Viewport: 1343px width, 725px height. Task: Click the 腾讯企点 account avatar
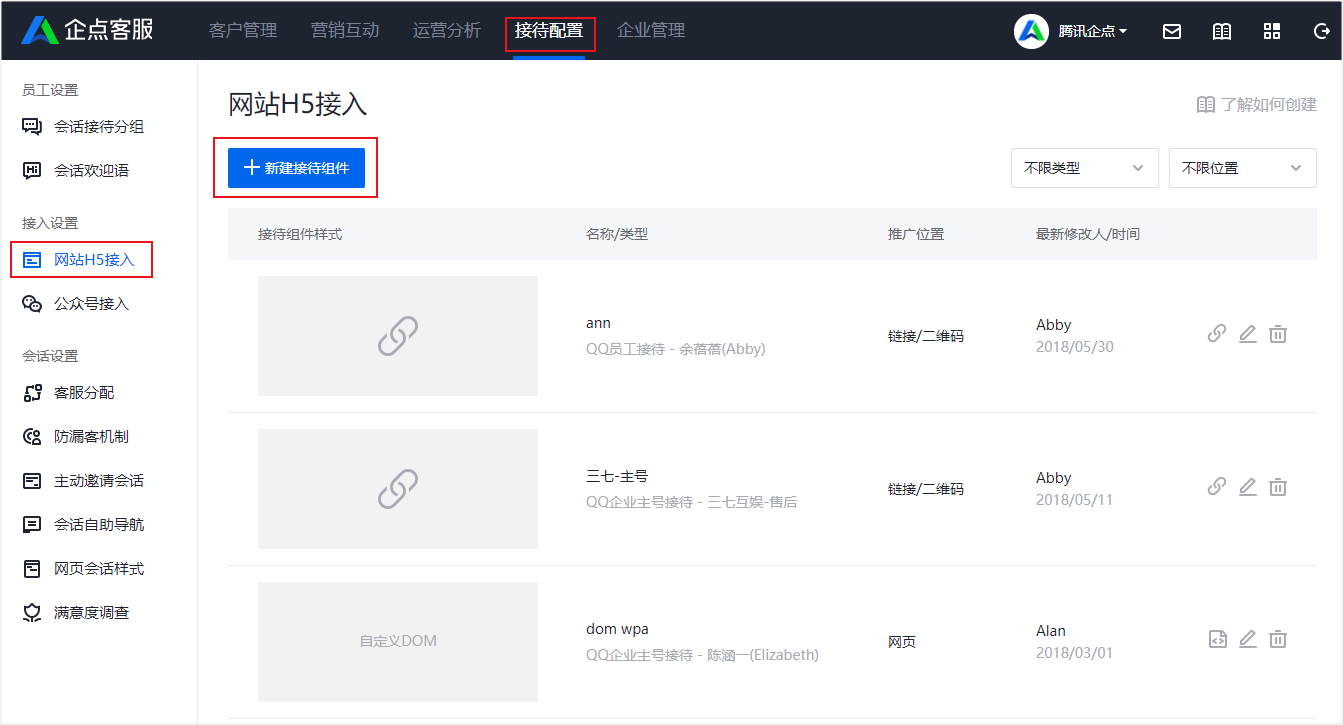1031,31
